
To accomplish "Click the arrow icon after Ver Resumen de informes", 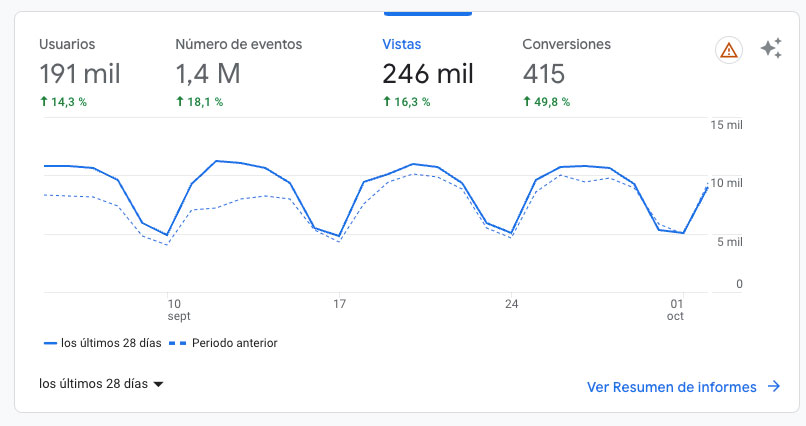I will click(773, 387).
